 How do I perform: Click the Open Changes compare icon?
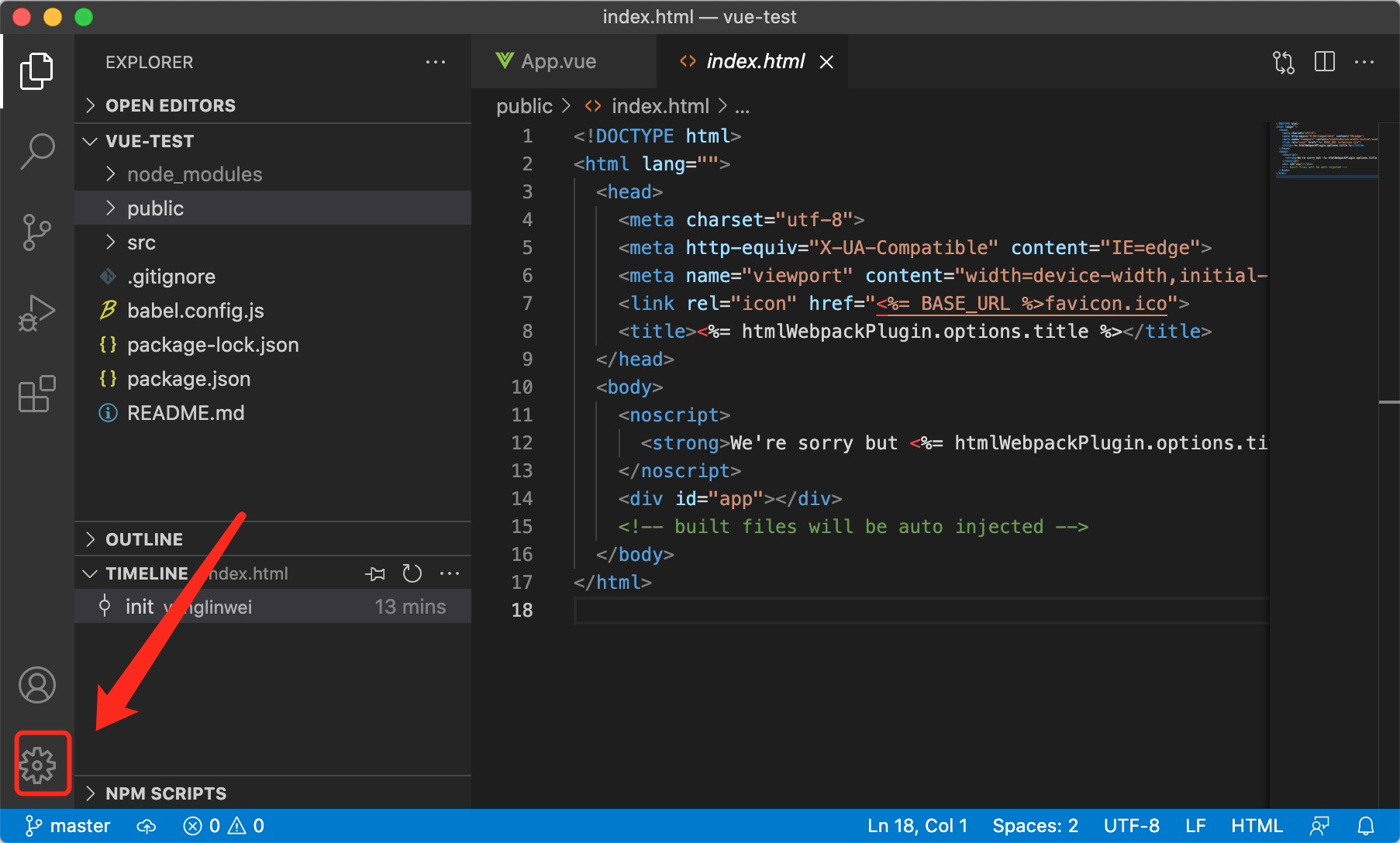[x=1284, y=62]
